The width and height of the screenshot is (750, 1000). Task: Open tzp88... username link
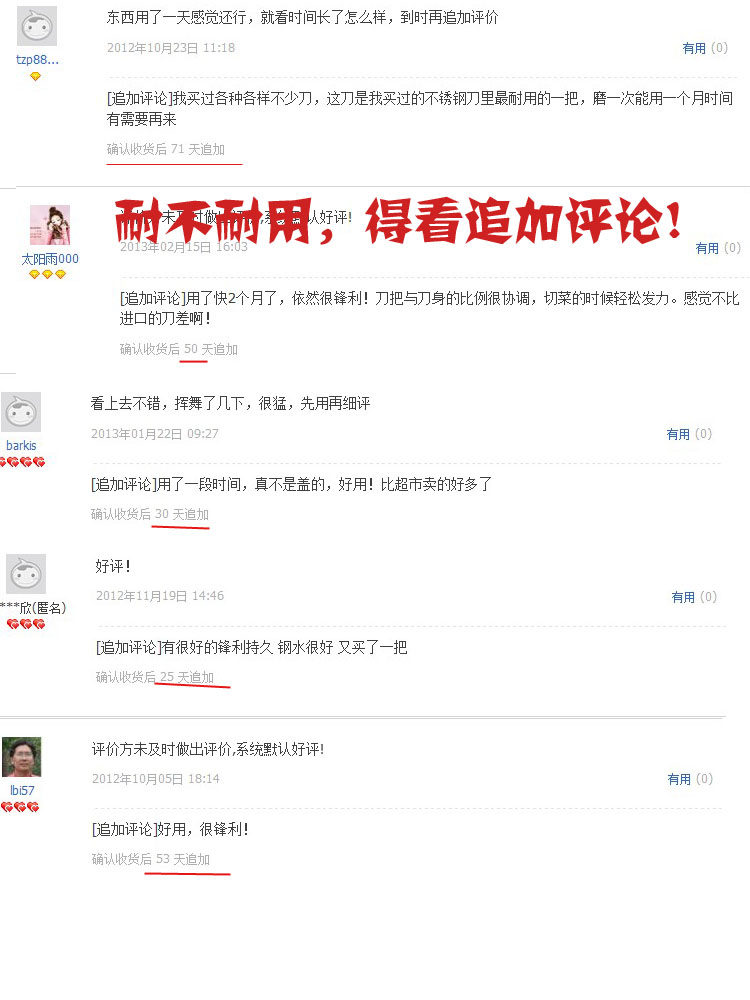point(37,60)
